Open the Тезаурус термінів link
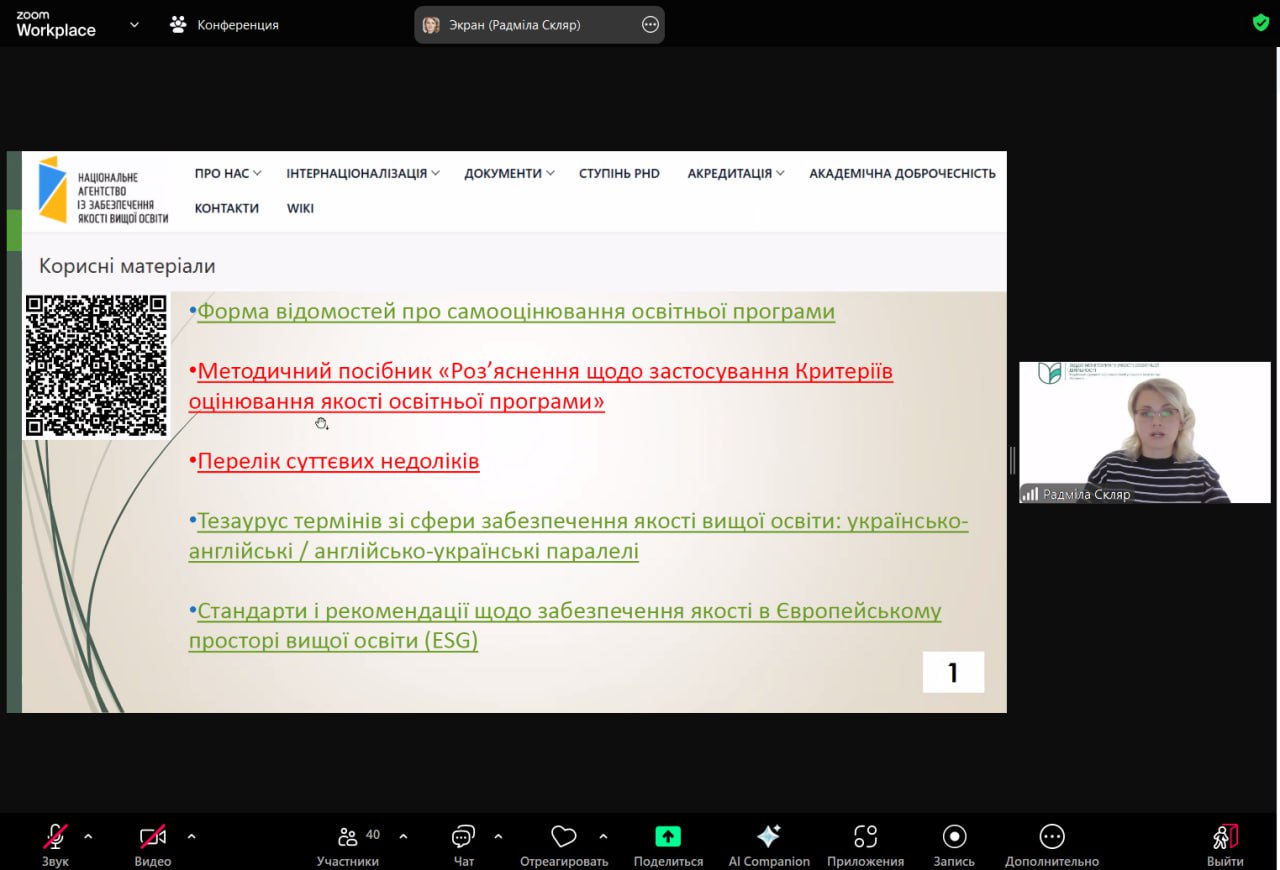Viewport: 1280px width, 870px height. coord(579,536)
